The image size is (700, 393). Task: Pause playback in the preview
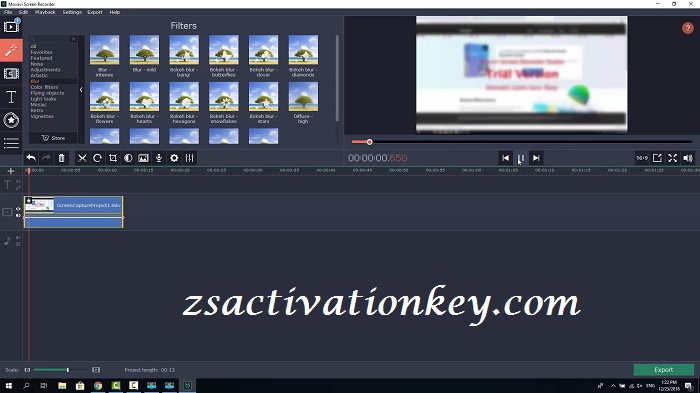tap(521, 158)
